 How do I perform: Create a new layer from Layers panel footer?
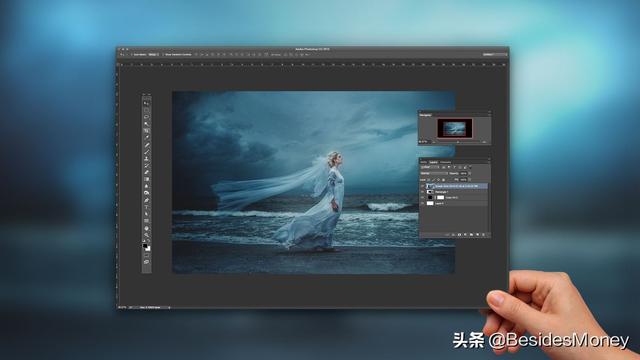[477, 235]
